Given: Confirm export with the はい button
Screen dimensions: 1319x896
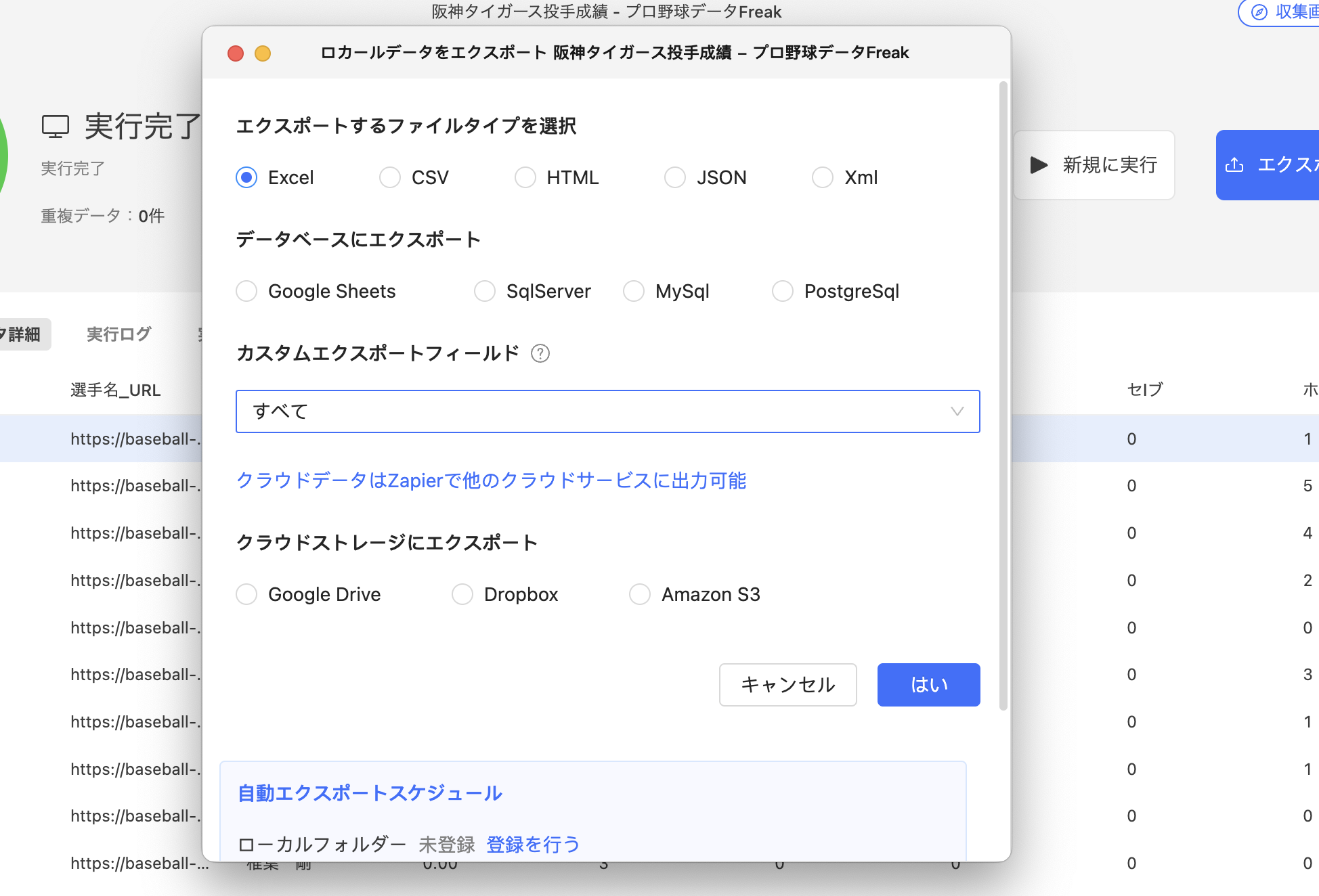Looking at the screenshot, I should tap(928, 685).
